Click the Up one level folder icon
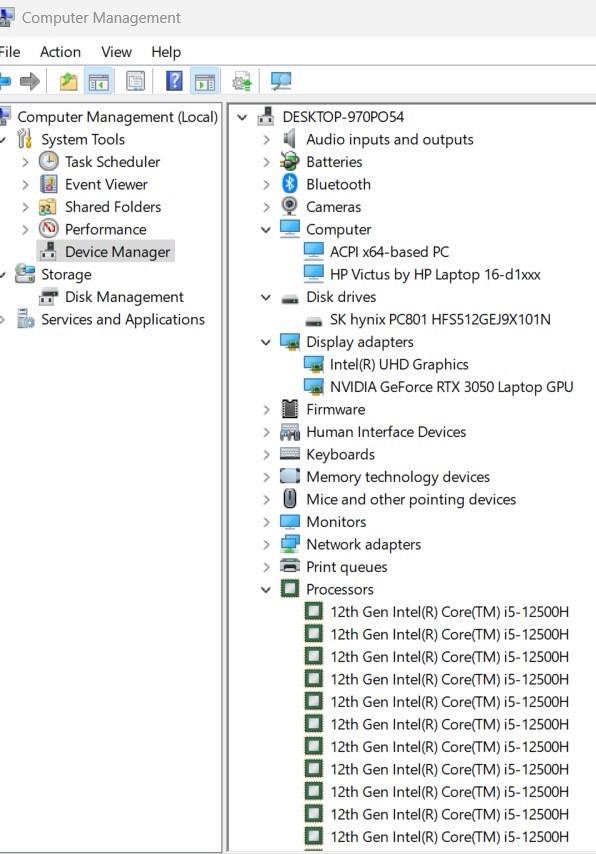596x854 pixels. tap(68, 80)
